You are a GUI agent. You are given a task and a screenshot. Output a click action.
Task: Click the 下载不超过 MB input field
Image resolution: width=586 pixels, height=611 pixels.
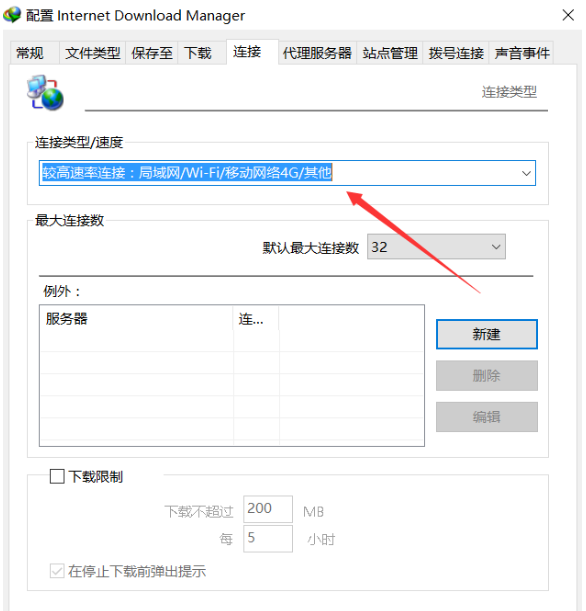(268, 509)
